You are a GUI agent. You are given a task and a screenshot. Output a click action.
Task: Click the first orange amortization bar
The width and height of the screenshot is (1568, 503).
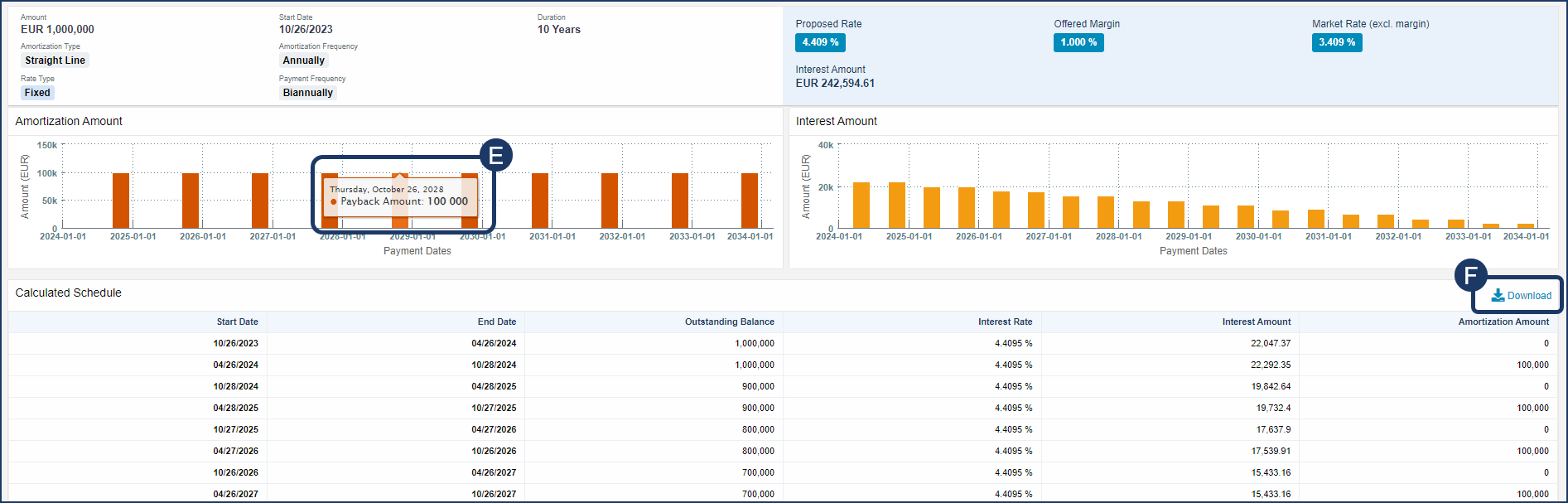click(x=121, y=201)
